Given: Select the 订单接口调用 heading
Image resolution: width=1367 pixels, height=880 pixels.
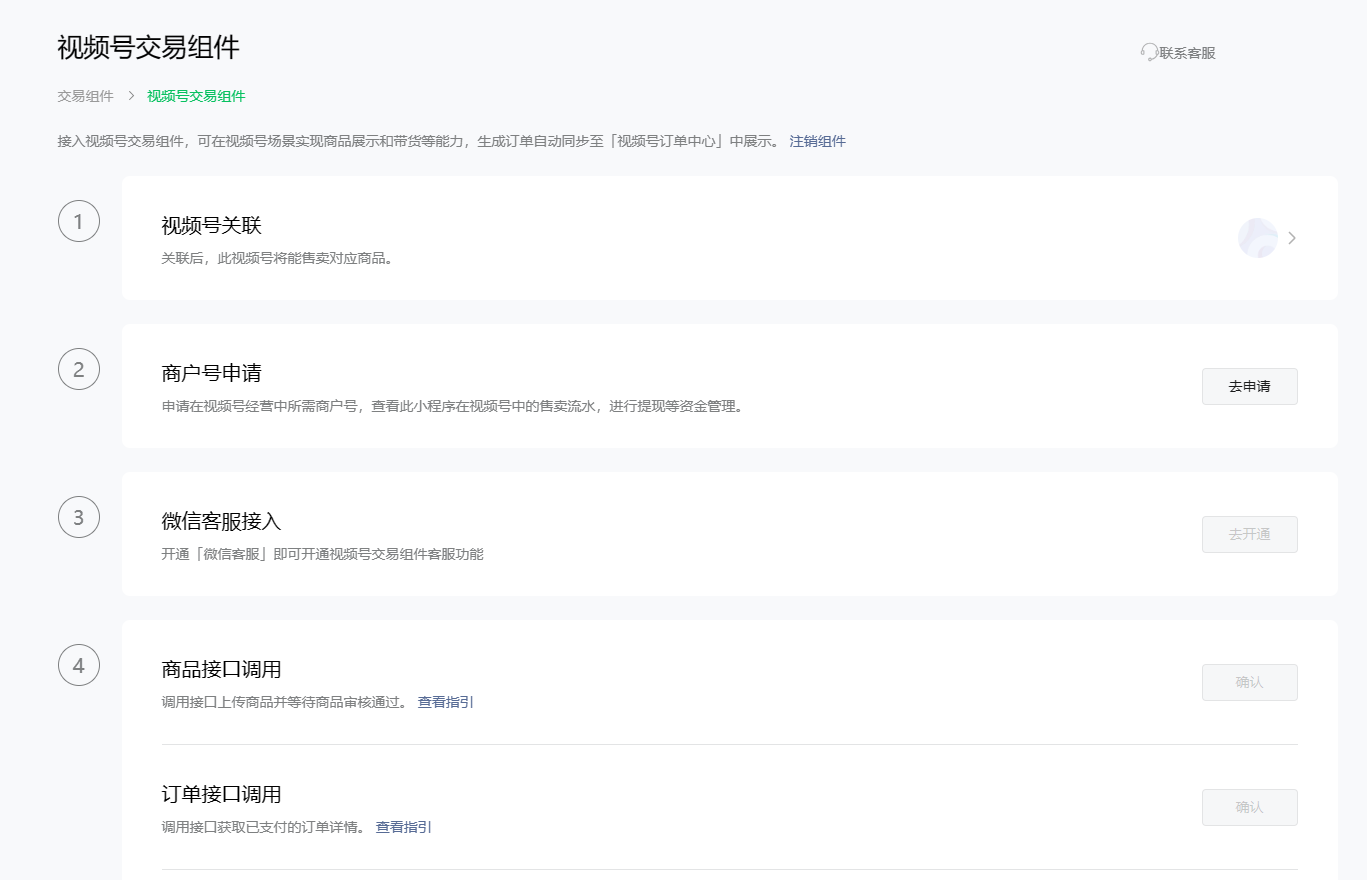Looking at the screenshot, I should [x=221, y=794].
